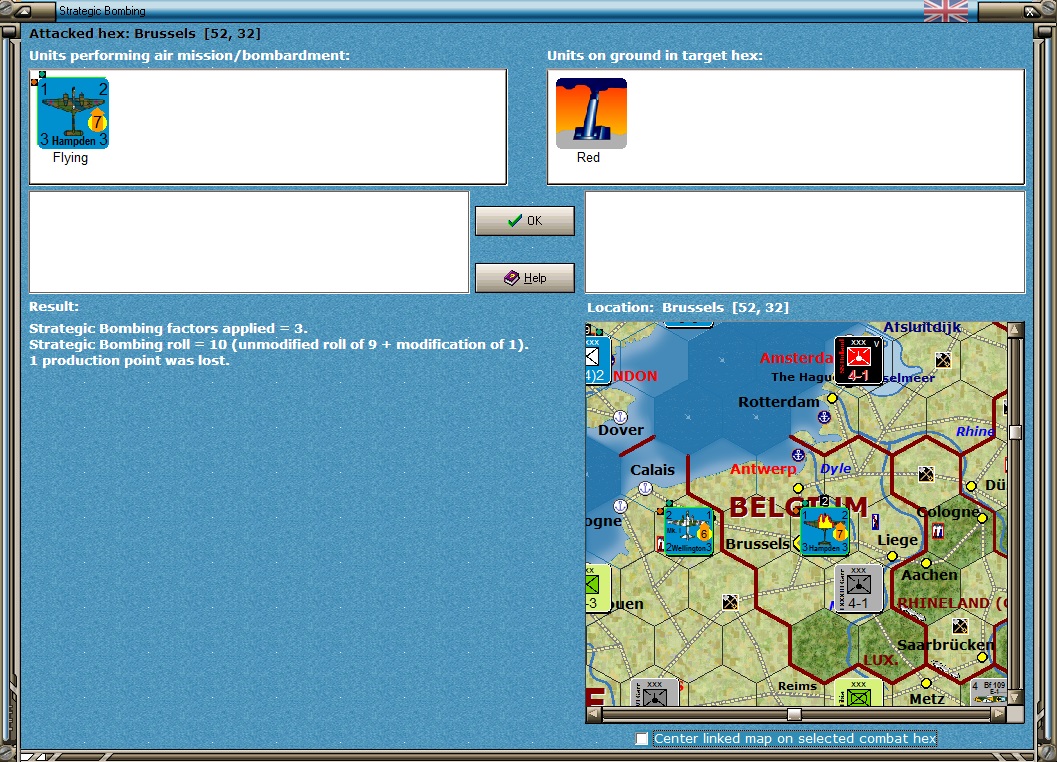Click the Antwerp yellow city marker
This screenshot has height=762, width=1057.
[x=798, y=488]
